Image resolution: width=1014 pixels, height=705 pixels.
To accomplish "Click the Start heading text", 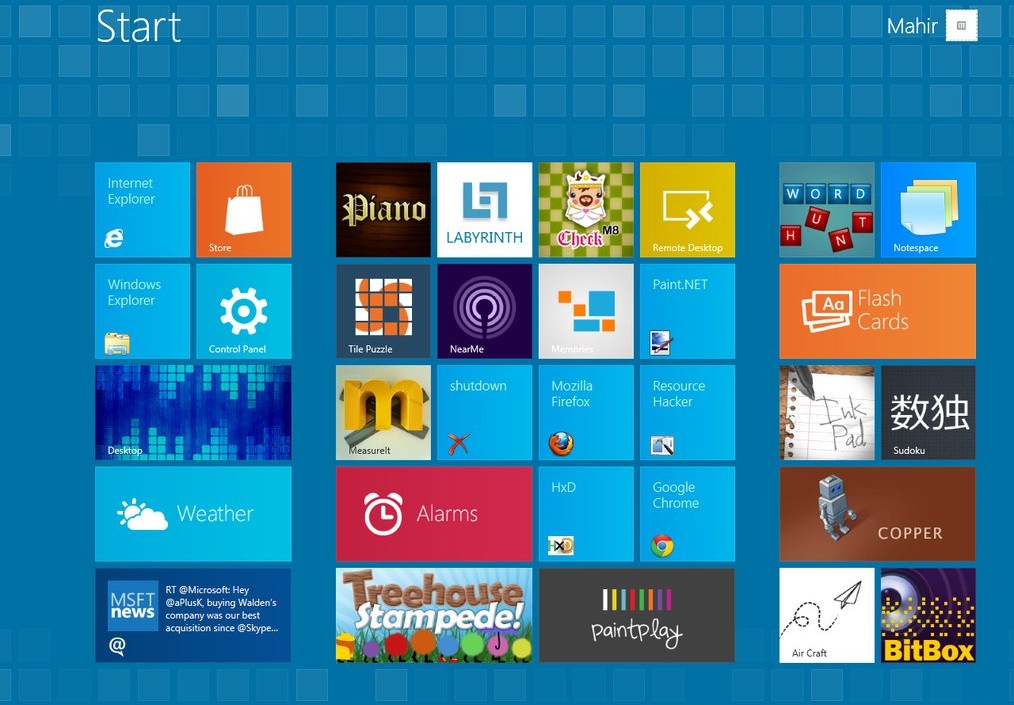I will 138,27.
